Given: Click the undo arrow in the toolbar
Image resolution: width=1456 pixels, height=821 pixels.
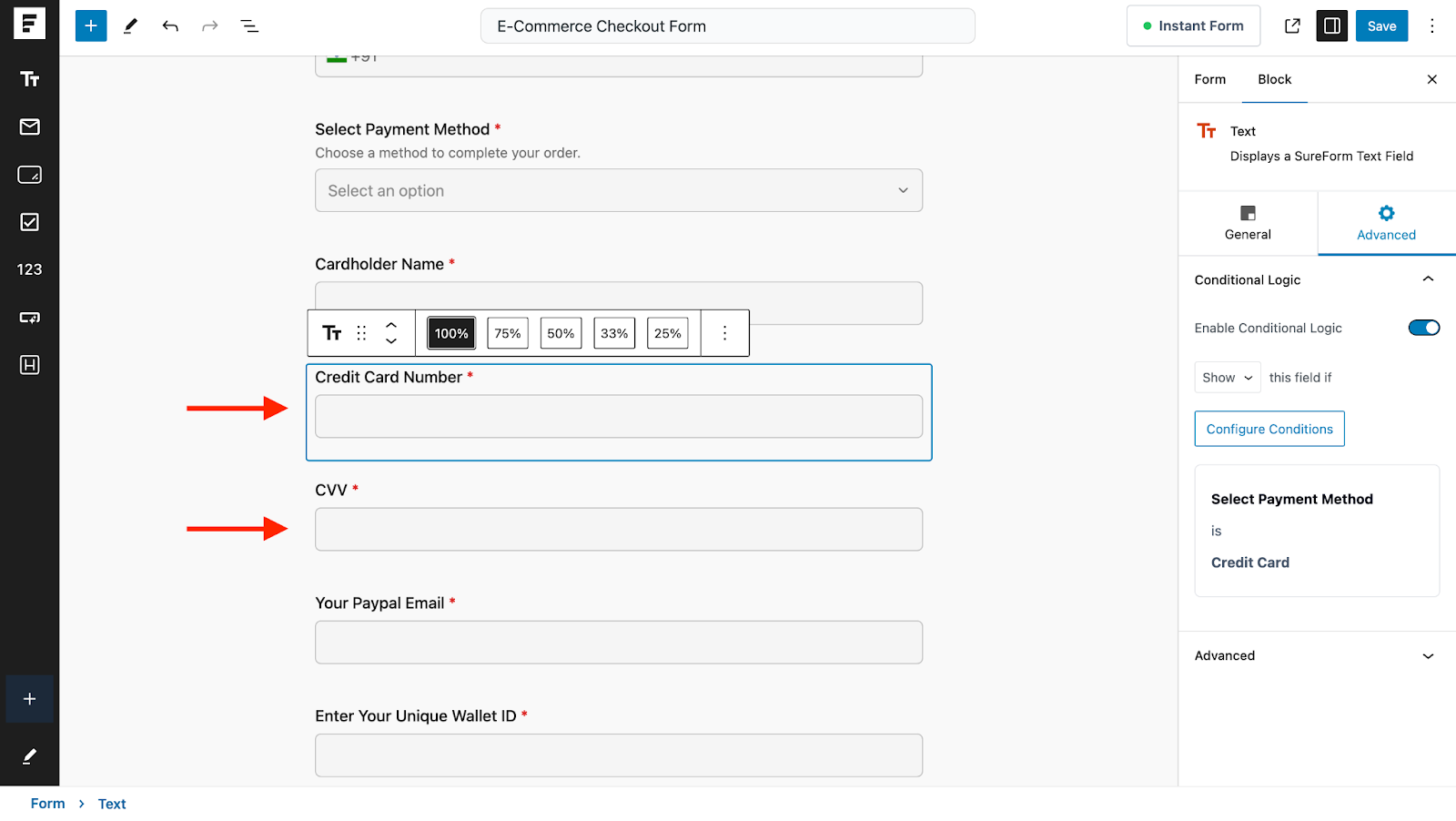Looking at the screenshot, I should [x=170, y=25].
